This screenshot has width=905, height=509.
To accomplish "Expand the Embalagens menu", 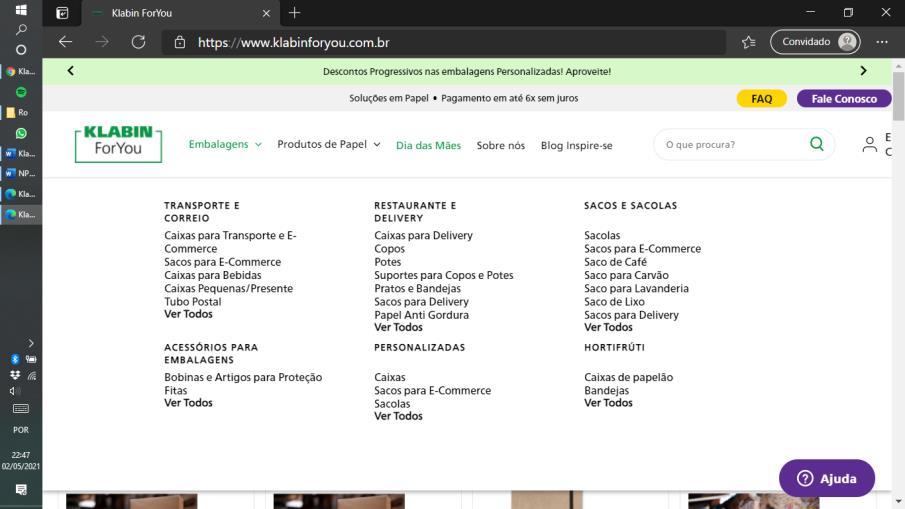I will click(225, 144).
